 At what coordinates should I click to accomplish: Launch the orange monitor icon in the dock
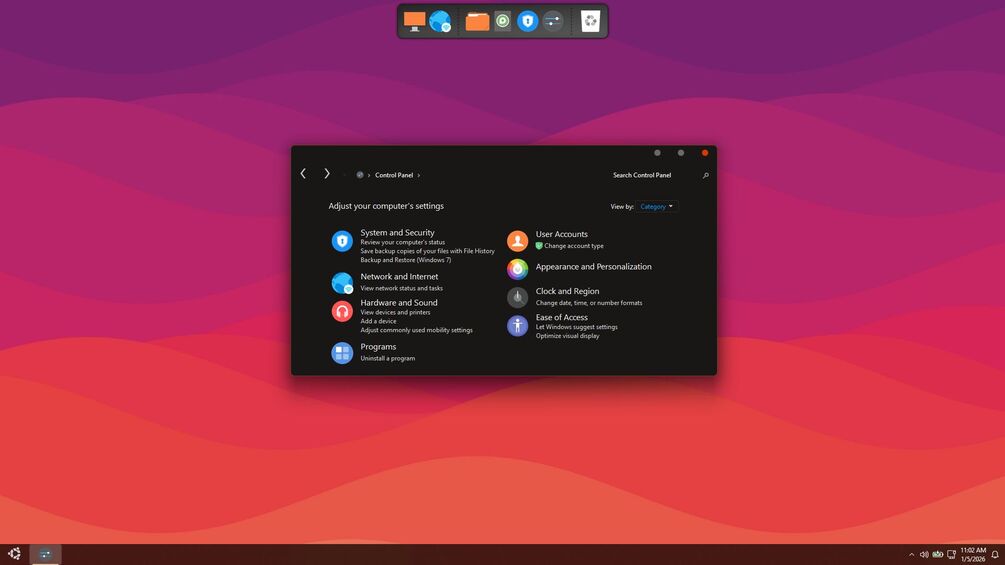click(x=414, y=21)
